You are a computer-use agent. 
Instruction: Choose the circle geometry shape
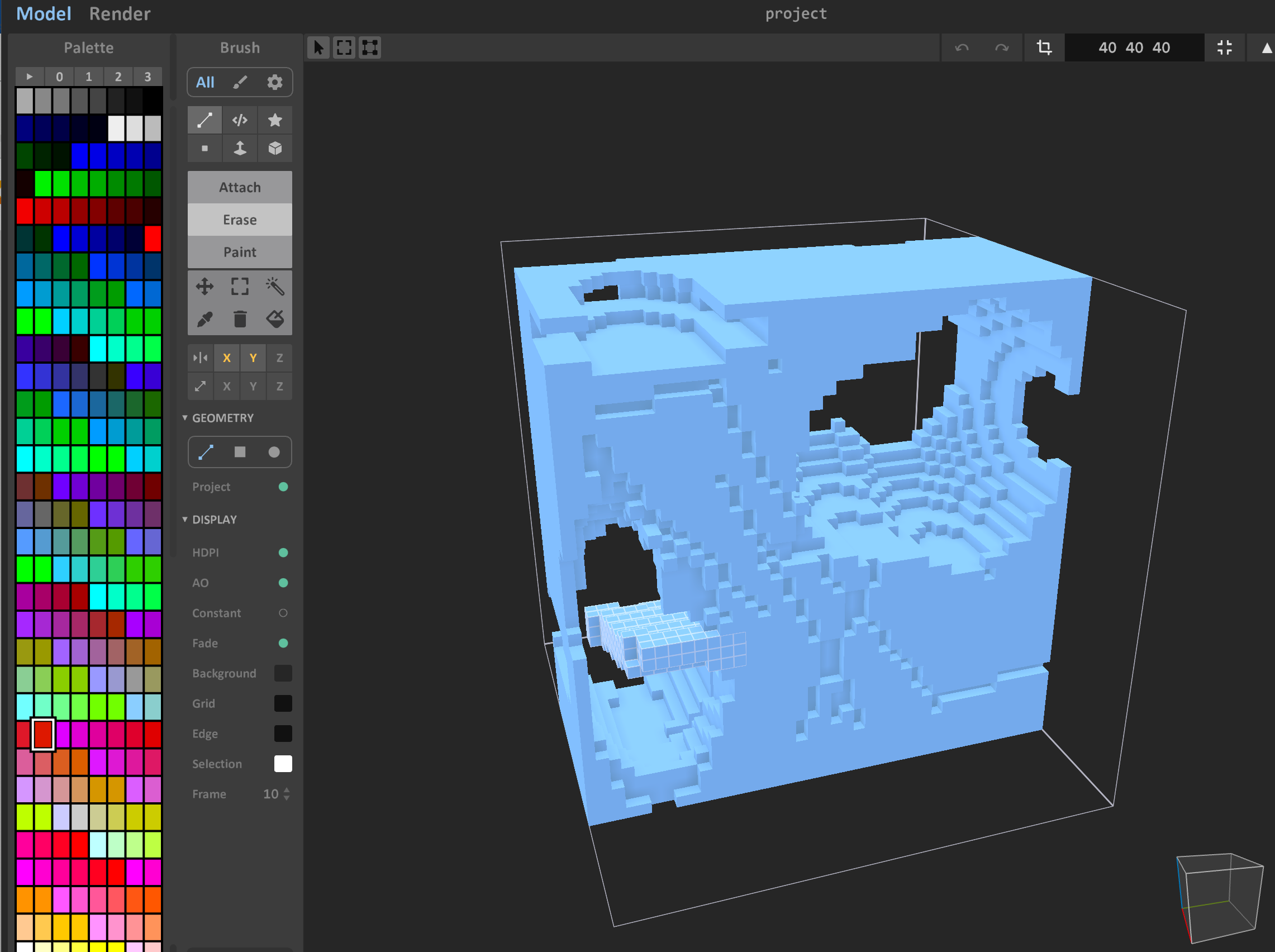pyautogui.click(x=274, y=452)
